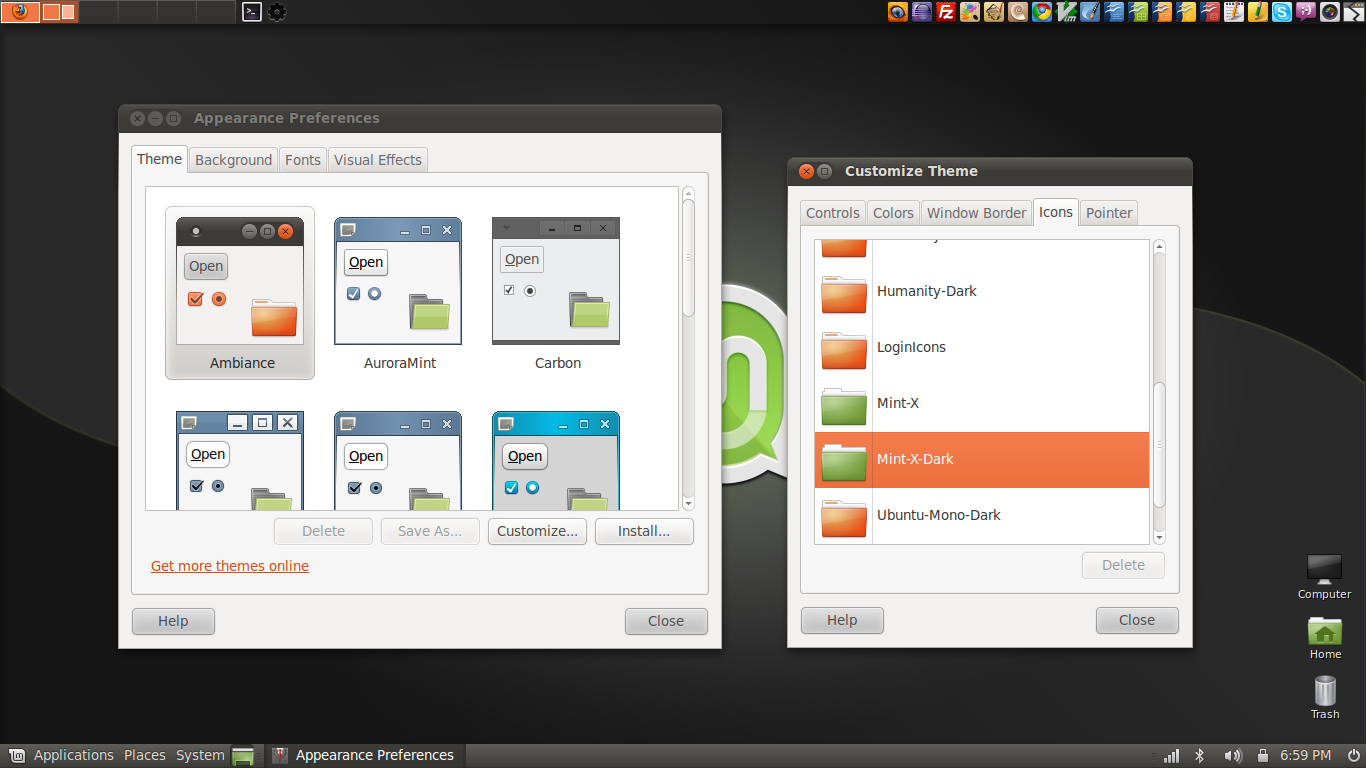Click the gear settings icon in top panel

coord(276,12)
